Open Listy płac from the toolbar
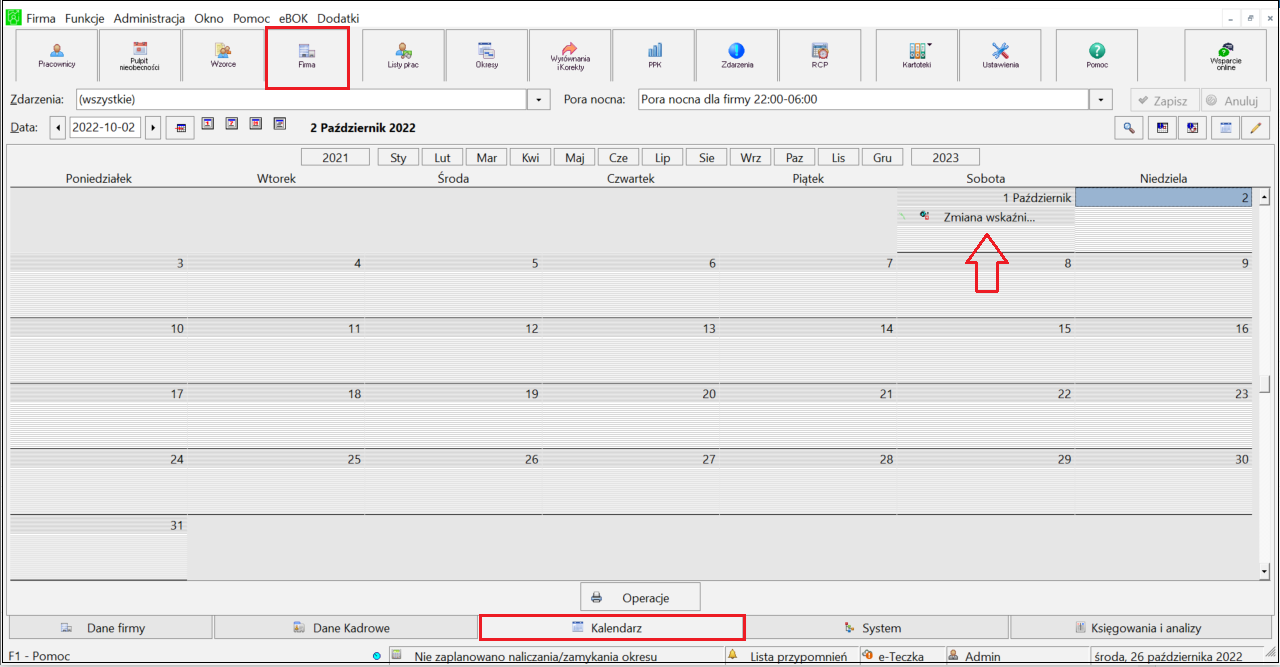Image resolution: width=1280 pixels, height=667 pixels. tap(403, 56)
